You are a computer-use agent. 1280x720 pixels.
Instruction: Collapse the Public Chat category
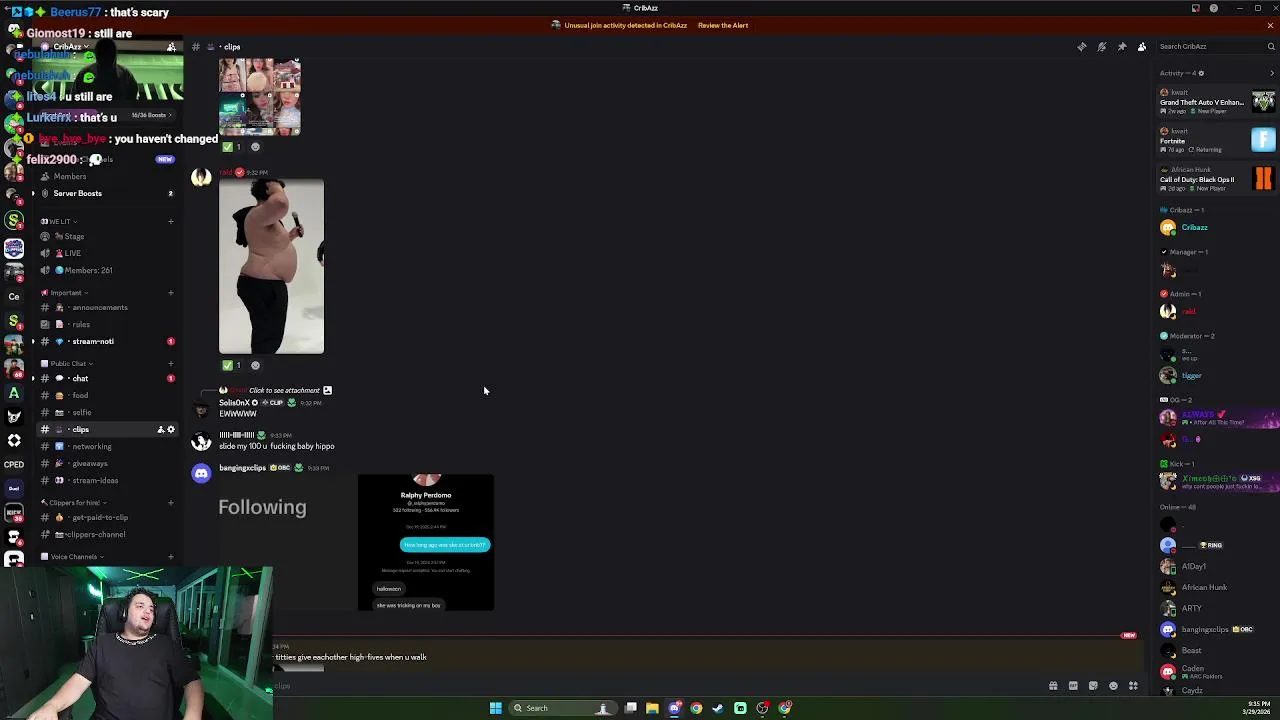pyautogui.click(x=67, y=364)
